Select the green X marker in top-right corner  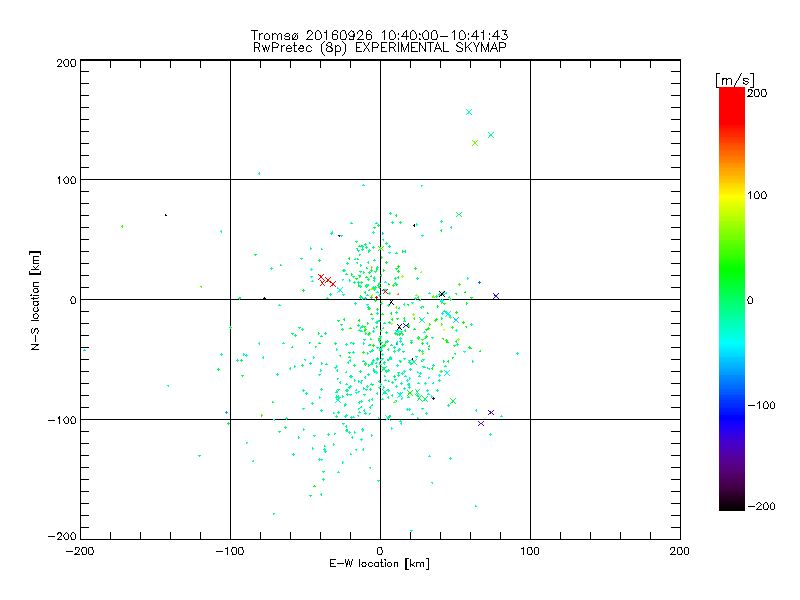click(475, 143)
